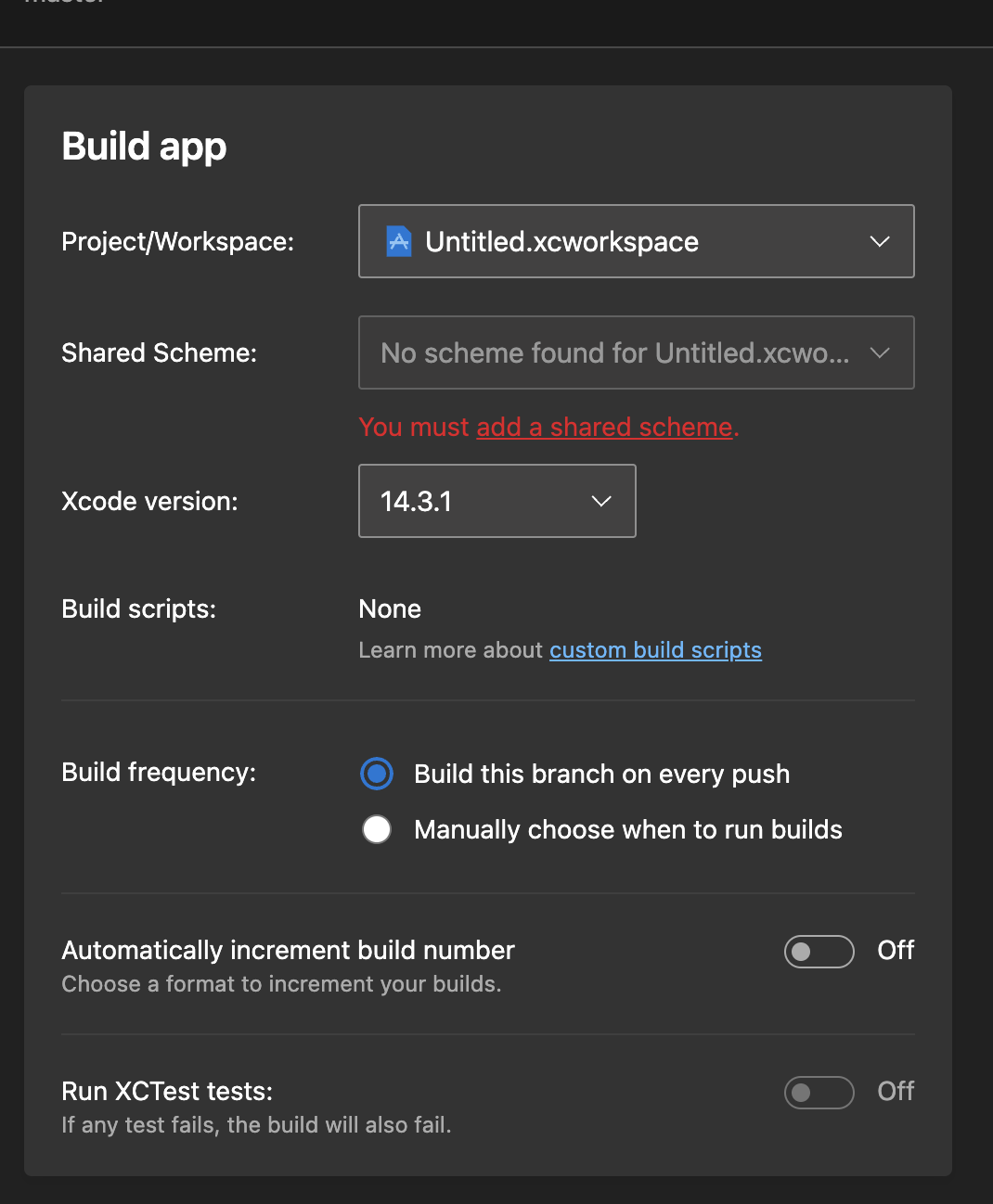Open the Xcode version selector showing 14.3.1
This screenshot has height=1204, width=993.
pyautogui.click(x=496, y=501)
